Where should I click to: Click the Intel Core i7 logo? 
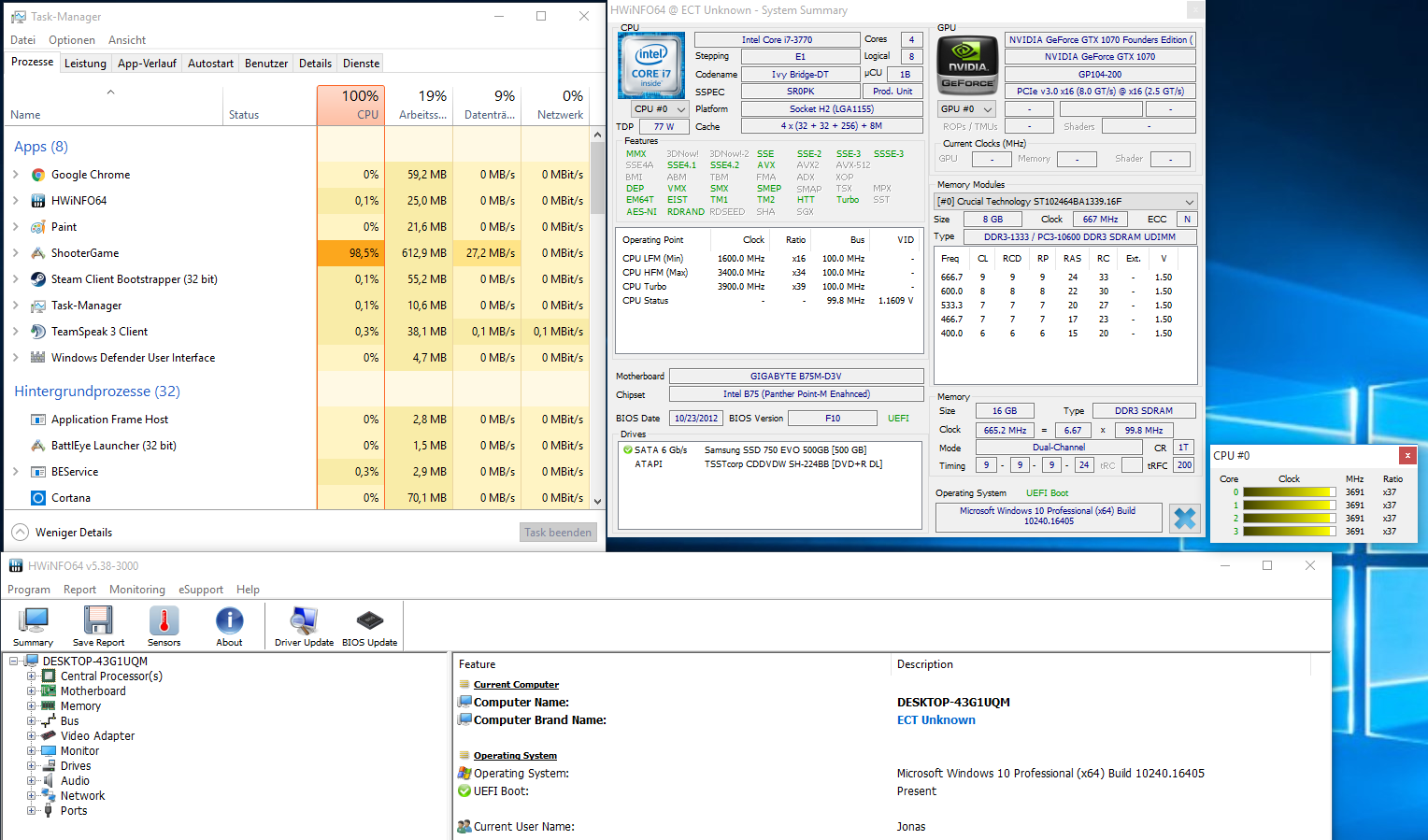coord(651,65)
